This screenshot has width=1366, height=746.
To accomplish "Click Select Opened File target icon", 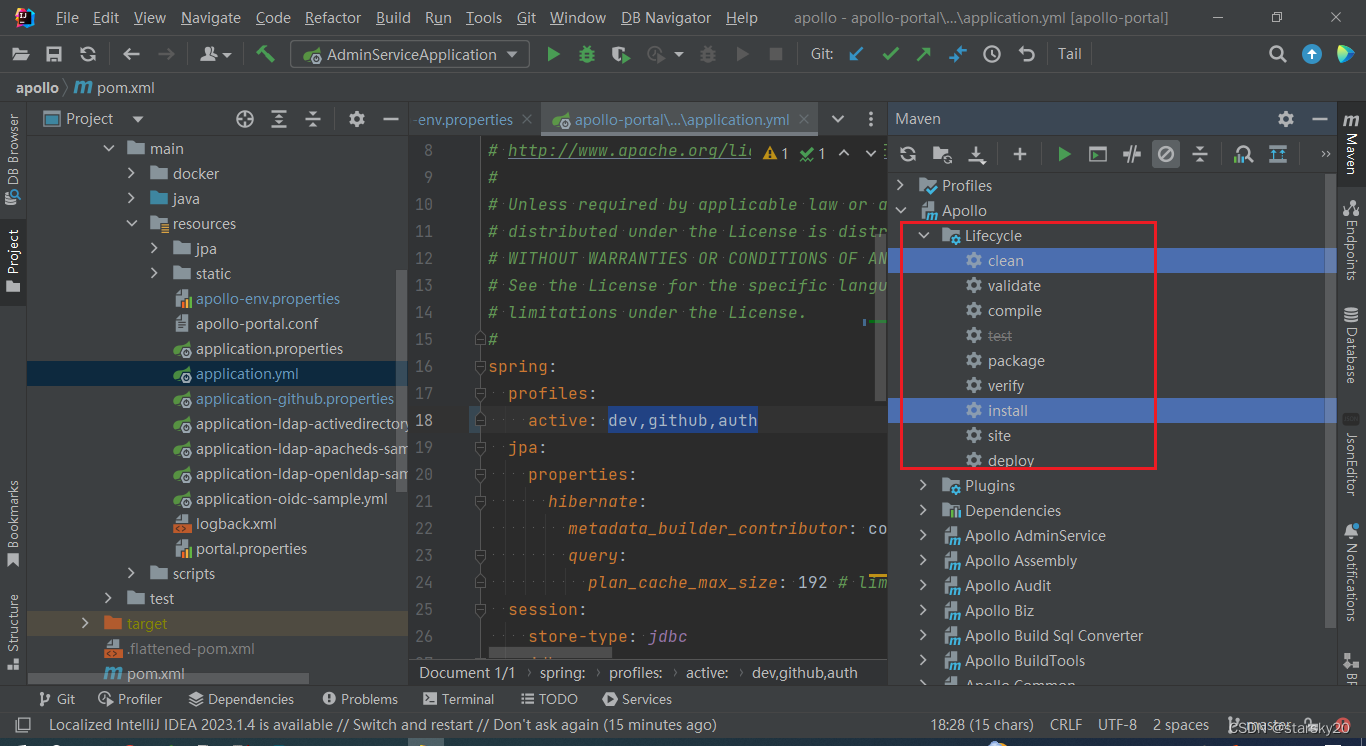I will coord(245,119).
